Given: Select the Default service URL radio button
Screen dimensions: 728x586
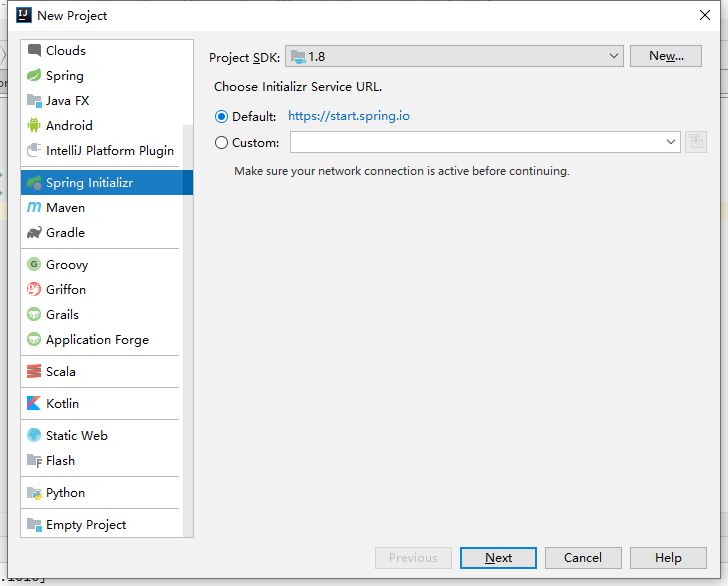Looking at the screenshot, I should [221, 117].
